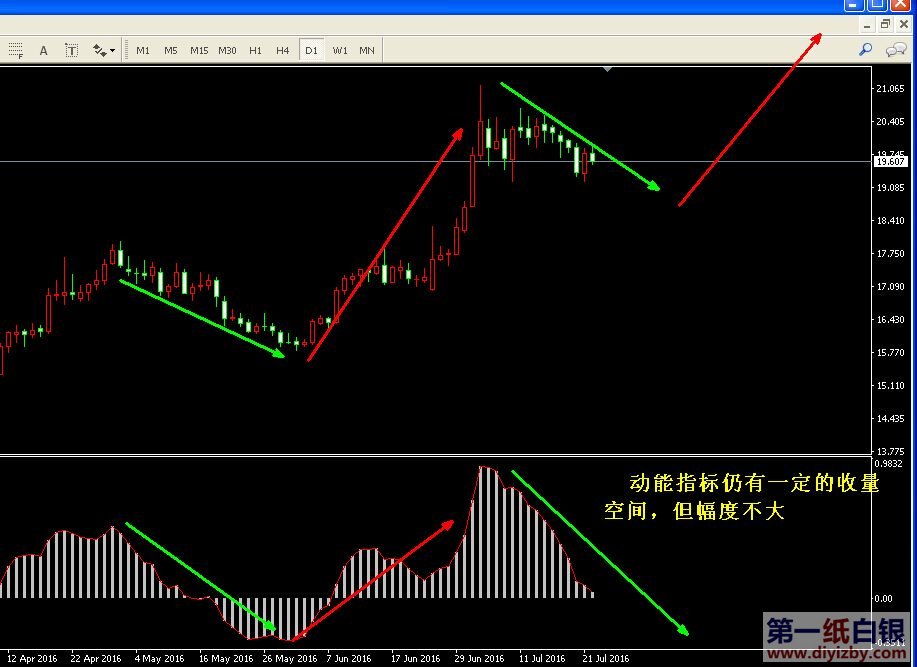Select the Text Label tool

pos(72,50)
